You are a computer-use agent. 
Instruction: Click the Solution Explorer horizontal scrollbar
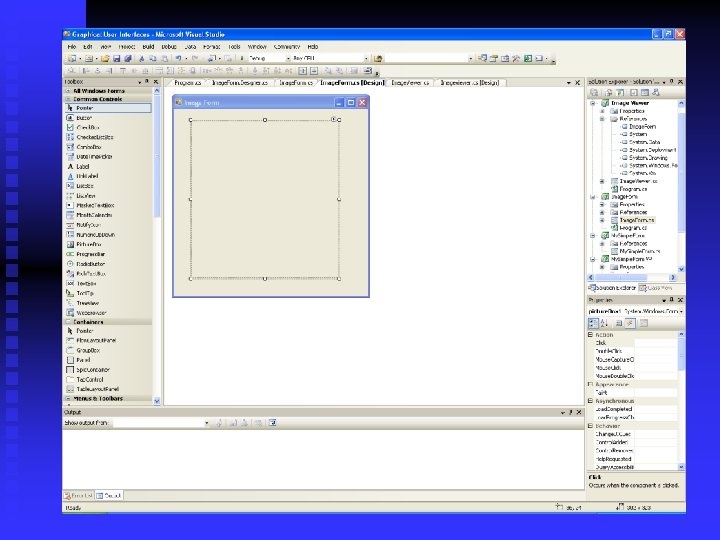pos(632,277)
